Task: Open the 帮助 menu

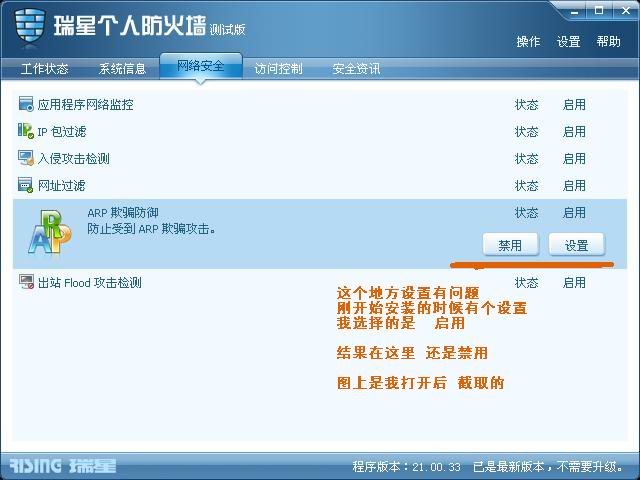Action: tap(609, 42)
